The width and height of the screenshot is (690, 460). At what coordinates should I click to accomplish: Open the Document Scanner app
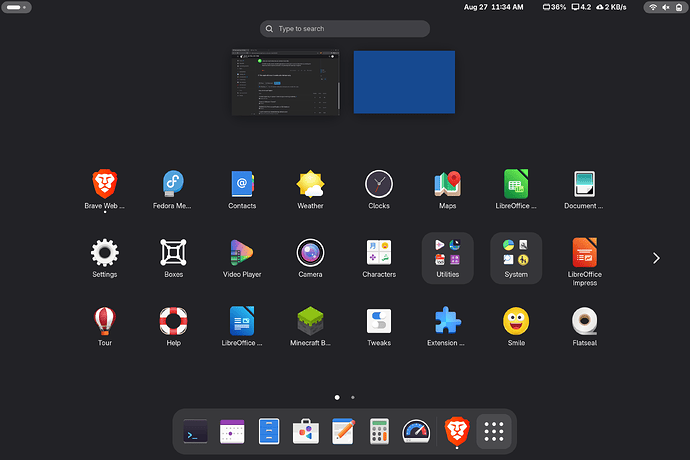(584, 189)
